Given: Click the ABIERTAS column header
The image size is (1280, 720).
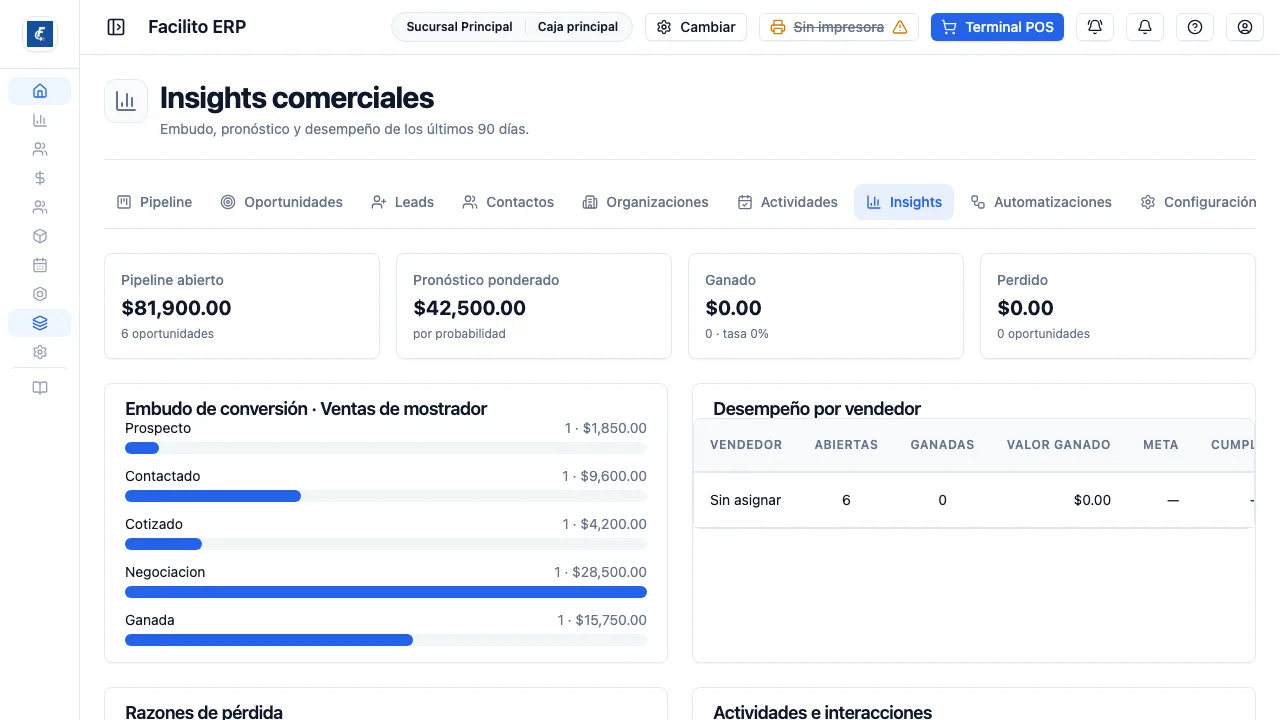Looking at the screenshot, I should [846, 445].
